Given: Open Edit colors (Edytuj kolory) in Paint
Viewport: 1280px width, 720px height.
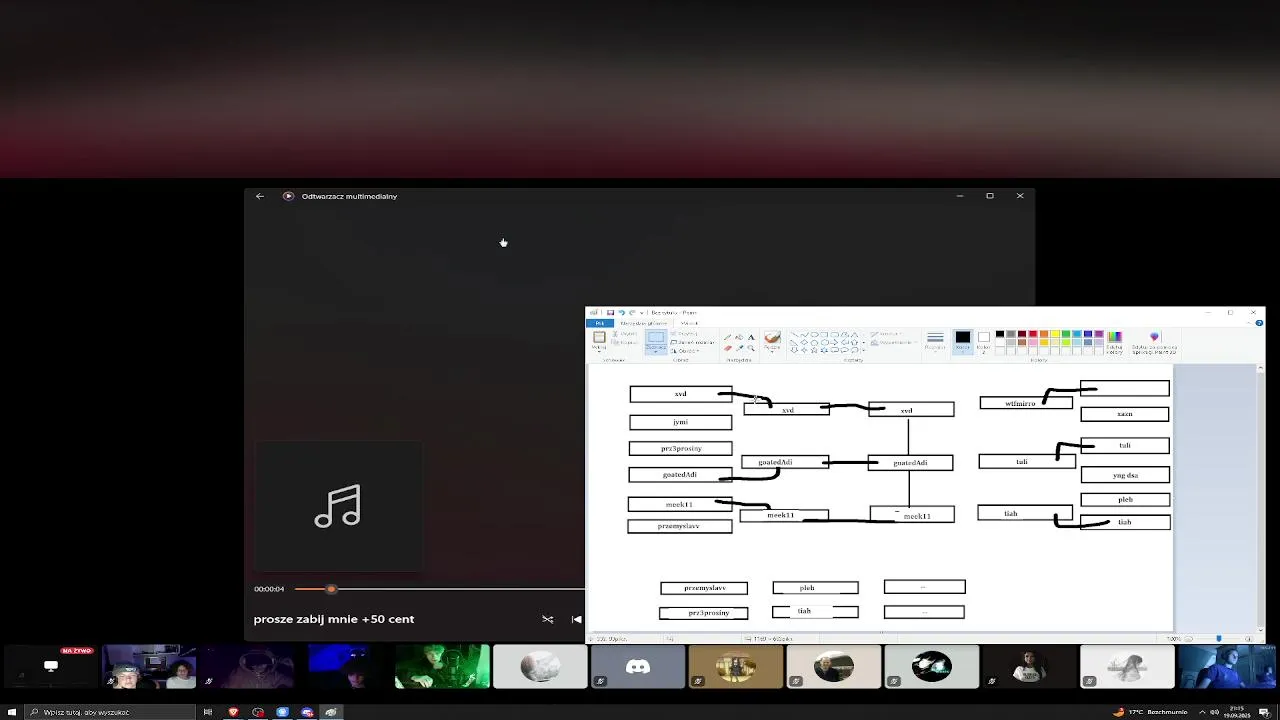Looking at the screenshot, I should 1115,342.
